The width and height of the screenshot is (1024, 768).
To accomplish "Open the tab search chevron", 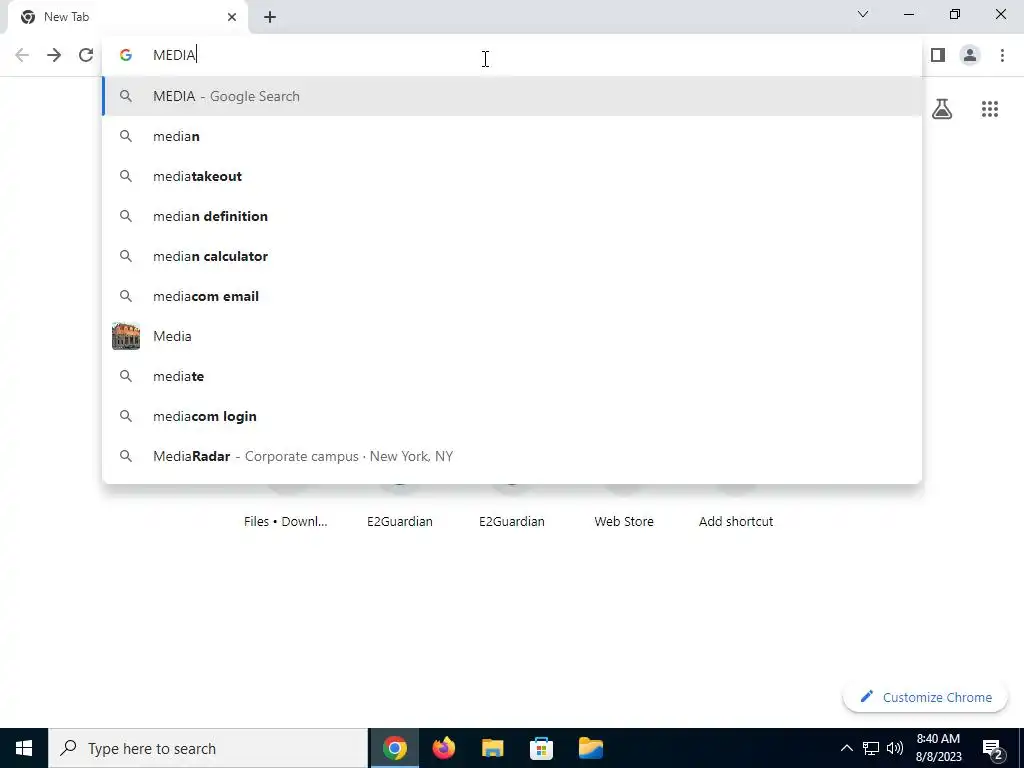I will click(863, 14).
